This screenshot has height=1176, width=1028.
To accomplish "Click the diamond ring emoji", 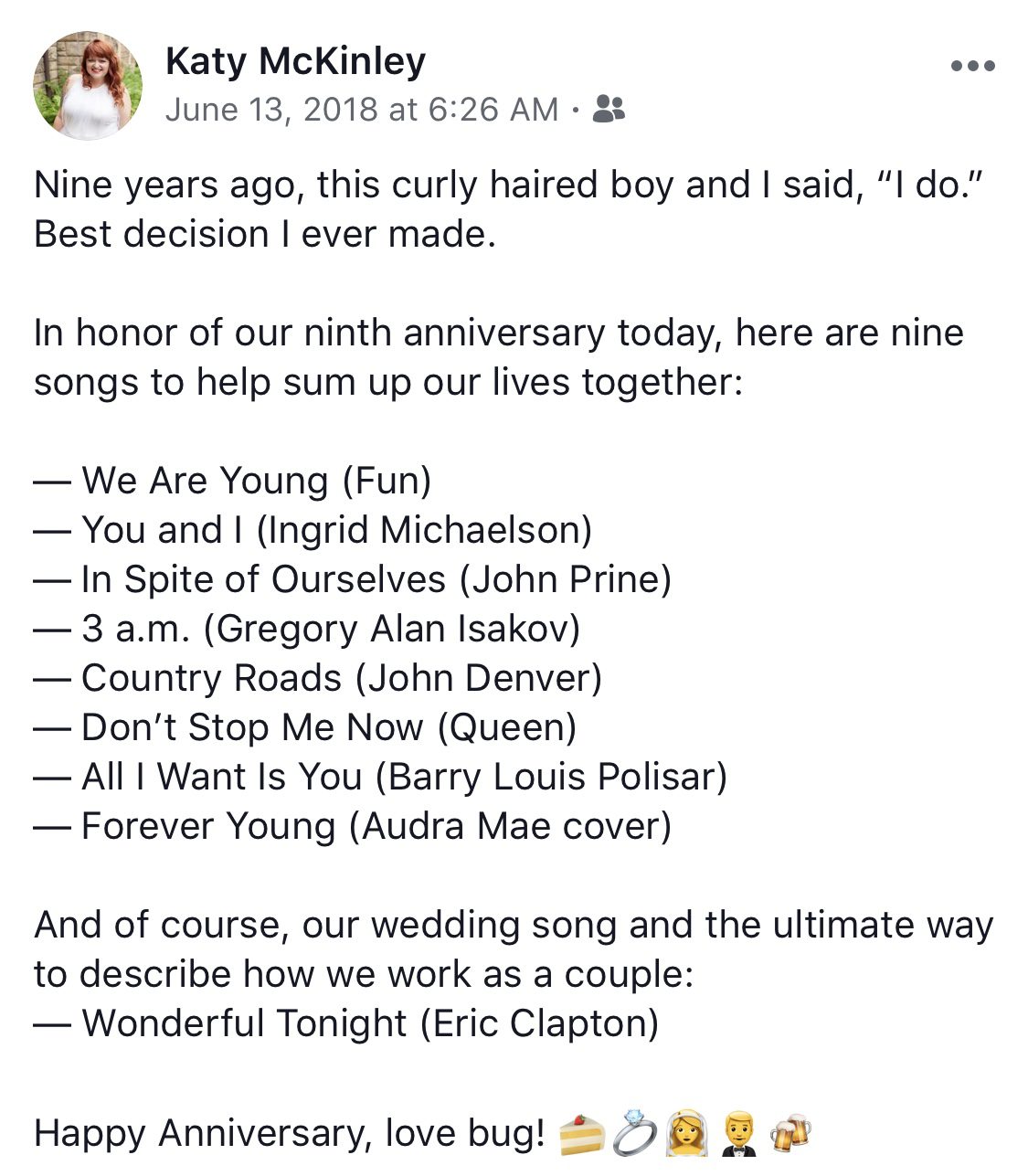I will (635, 1133).
